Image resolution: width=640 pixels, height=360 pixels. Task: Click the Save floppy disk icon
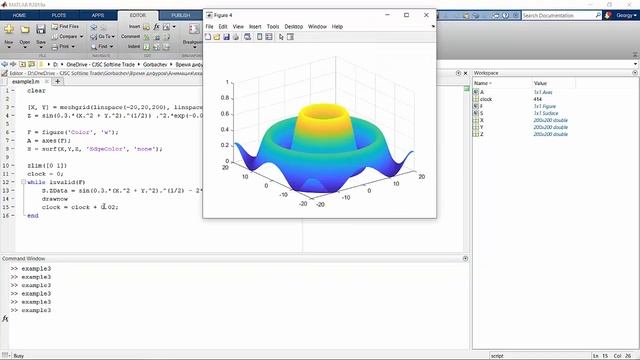40,29
